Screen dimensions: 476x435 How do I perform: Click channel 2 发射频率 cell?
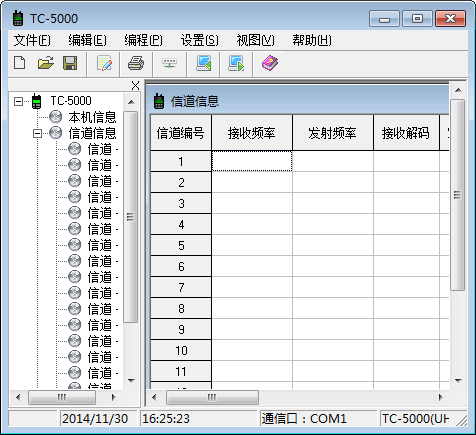pyautogui.click(x=333, y=182)
